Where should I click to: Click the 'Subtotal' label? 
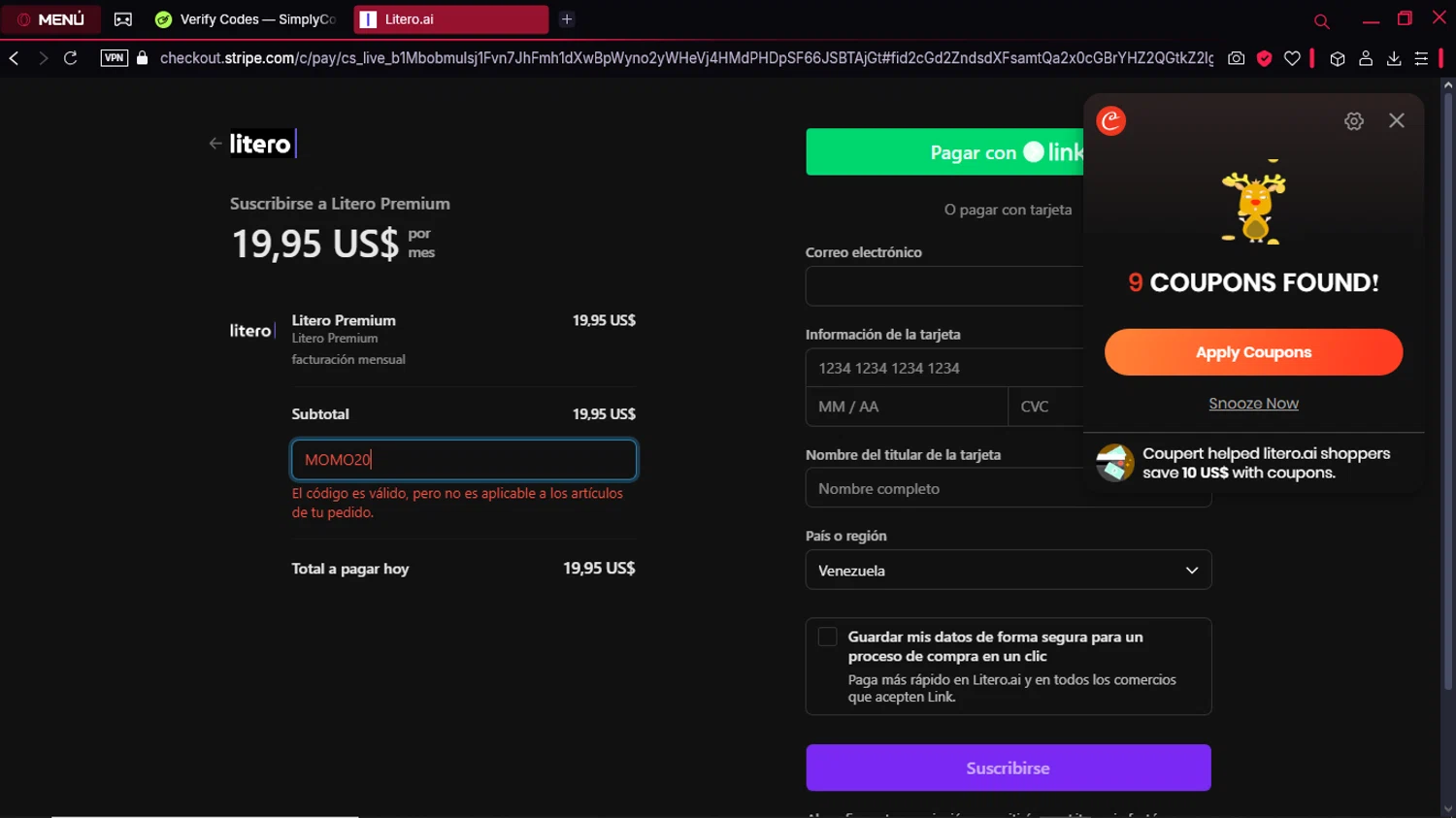320,414
